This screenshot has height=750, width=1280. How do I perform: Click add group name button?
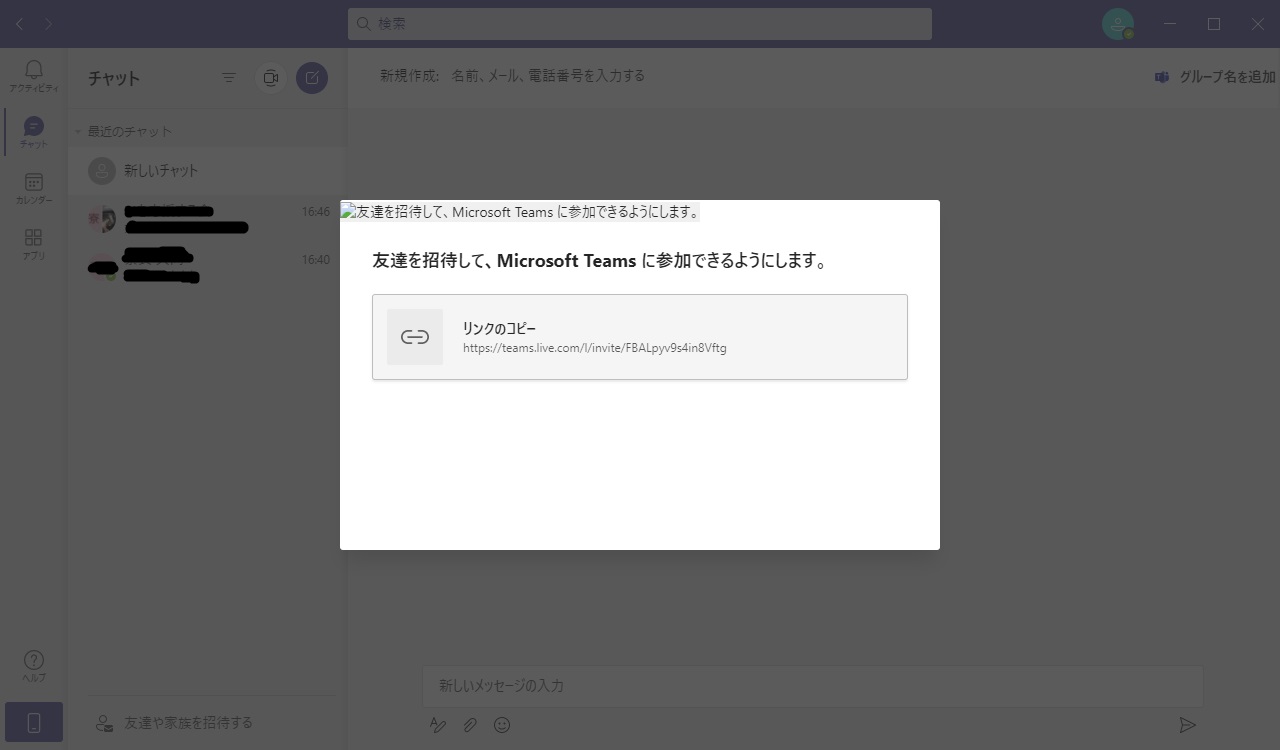1215,77
